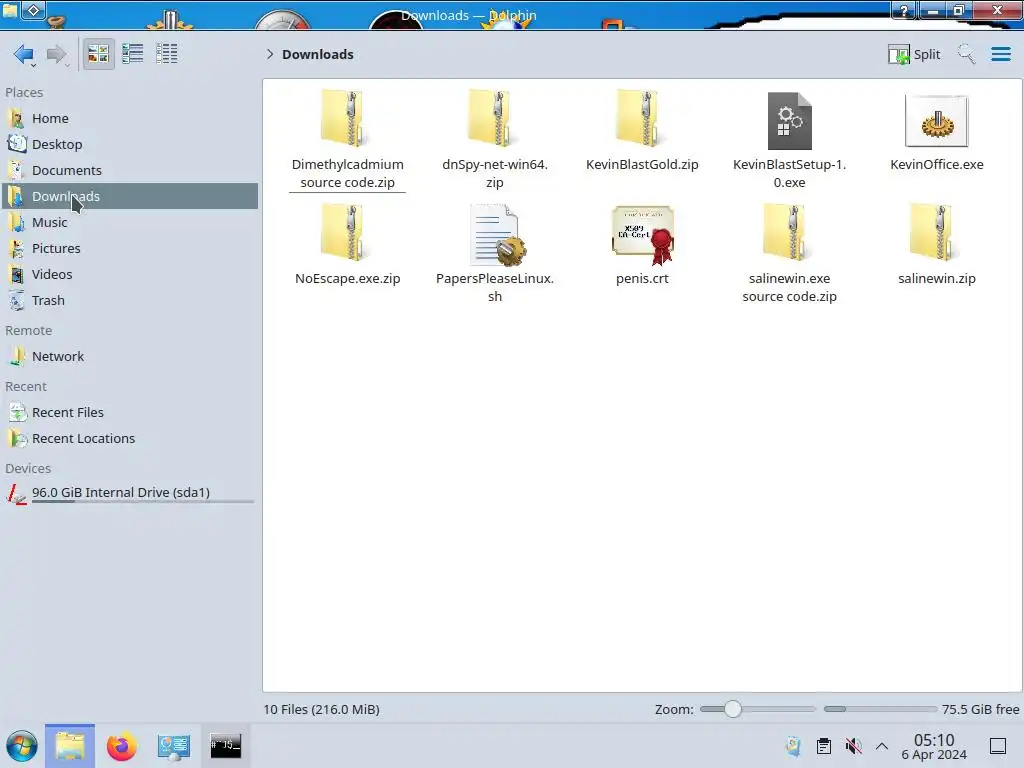Click the NoEscape.exe.zip file name
Image resolution: width=1024 pixels, height=768 pixels.
(x=347, y=279)
